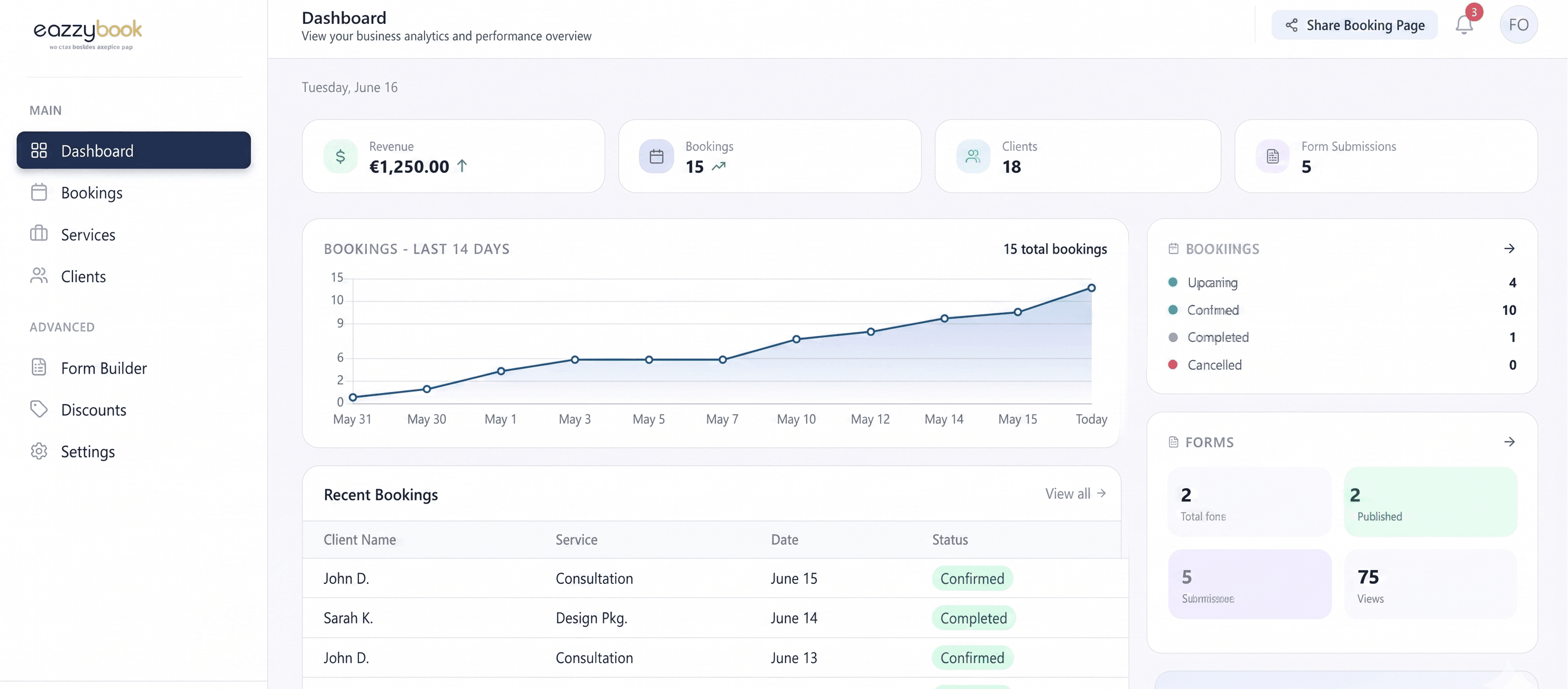
Task: Click the Confirmed row in Bookings panel
Action: 1342,310
